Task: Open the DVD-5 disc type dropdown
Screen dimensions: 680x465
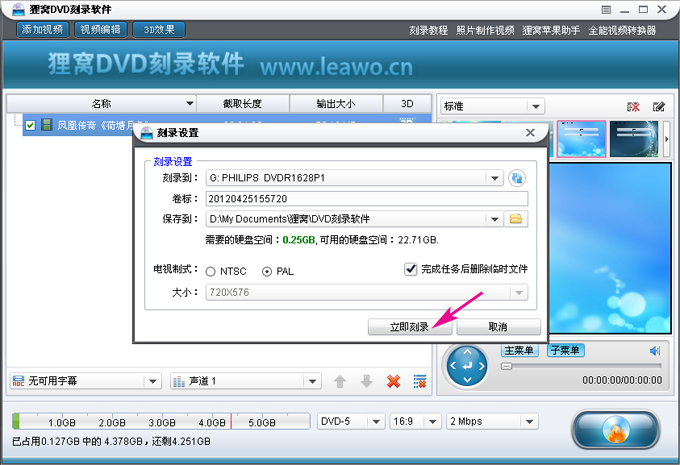Action: (376, 422)
